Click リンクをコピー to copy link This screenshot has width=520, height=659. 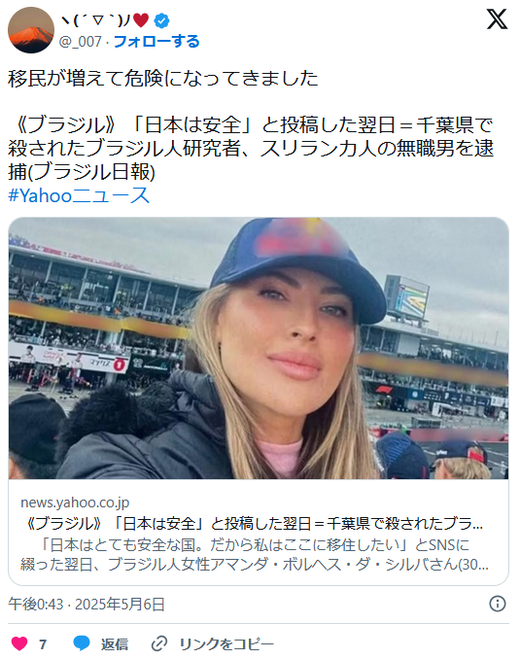pos(226,644)
